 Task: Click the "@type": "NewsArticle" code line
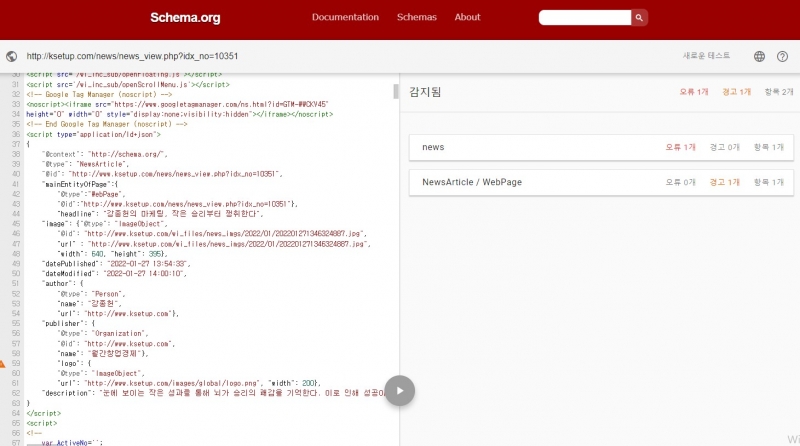[85, 164]
